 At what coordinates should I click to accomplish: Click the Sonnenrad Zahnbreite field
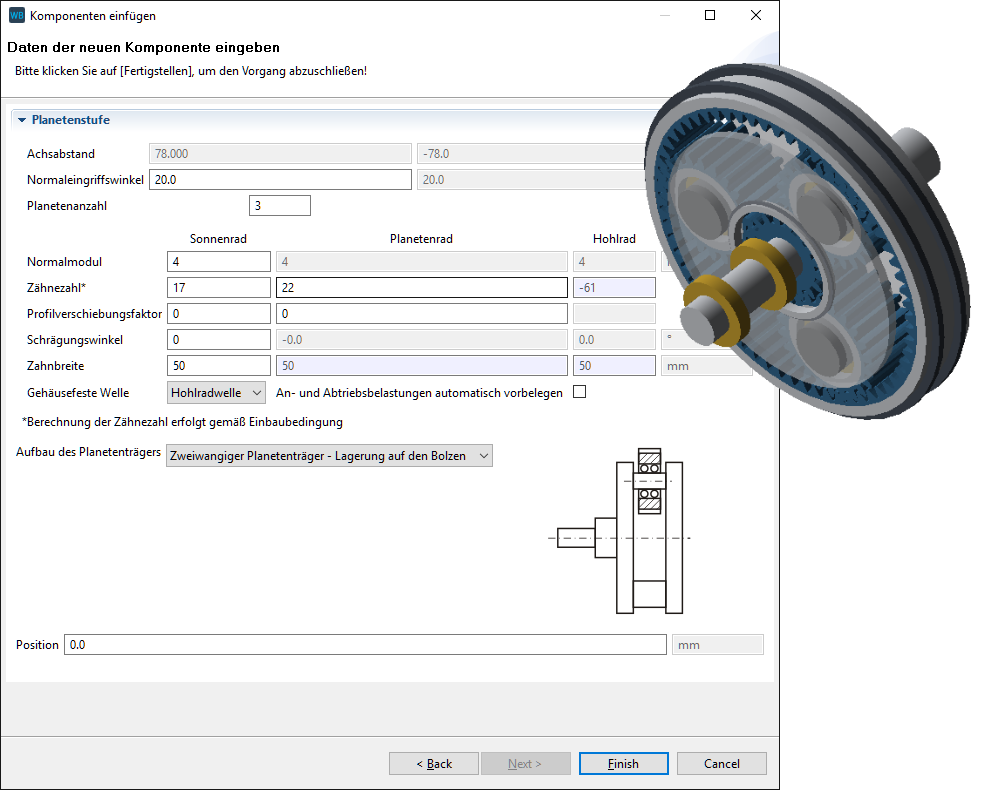[219, 366]
